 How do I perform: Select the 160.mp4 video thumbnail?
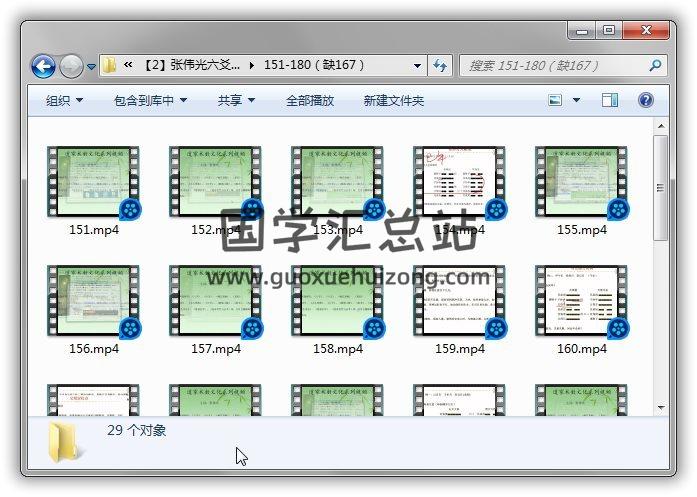tap(581, 301)
